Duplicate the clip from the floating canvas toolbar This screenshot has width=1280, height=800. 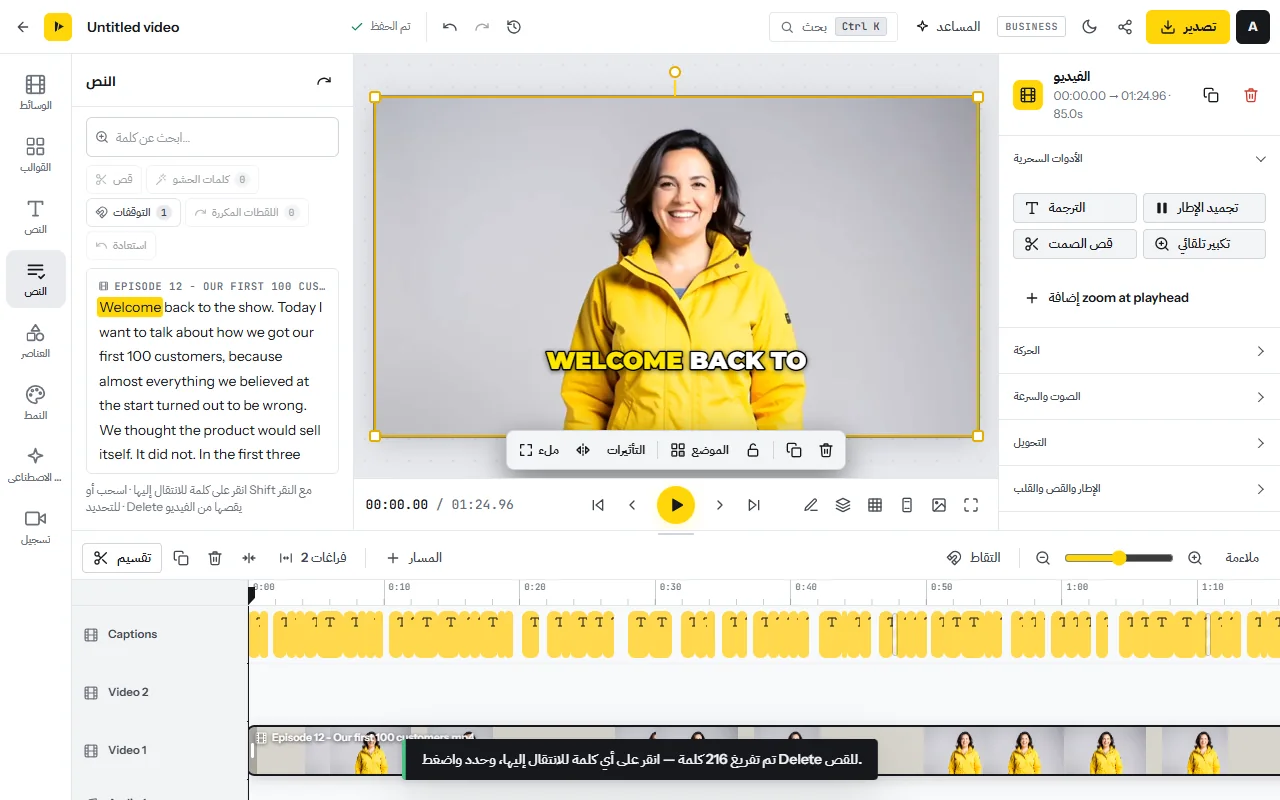point(794,450)
